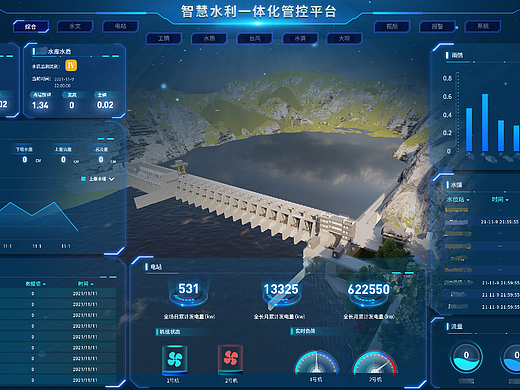This screenshot has width=520, height=390.
Task: Click the tallest bar in rainfall chart
Action: click(x=485, y=122)
